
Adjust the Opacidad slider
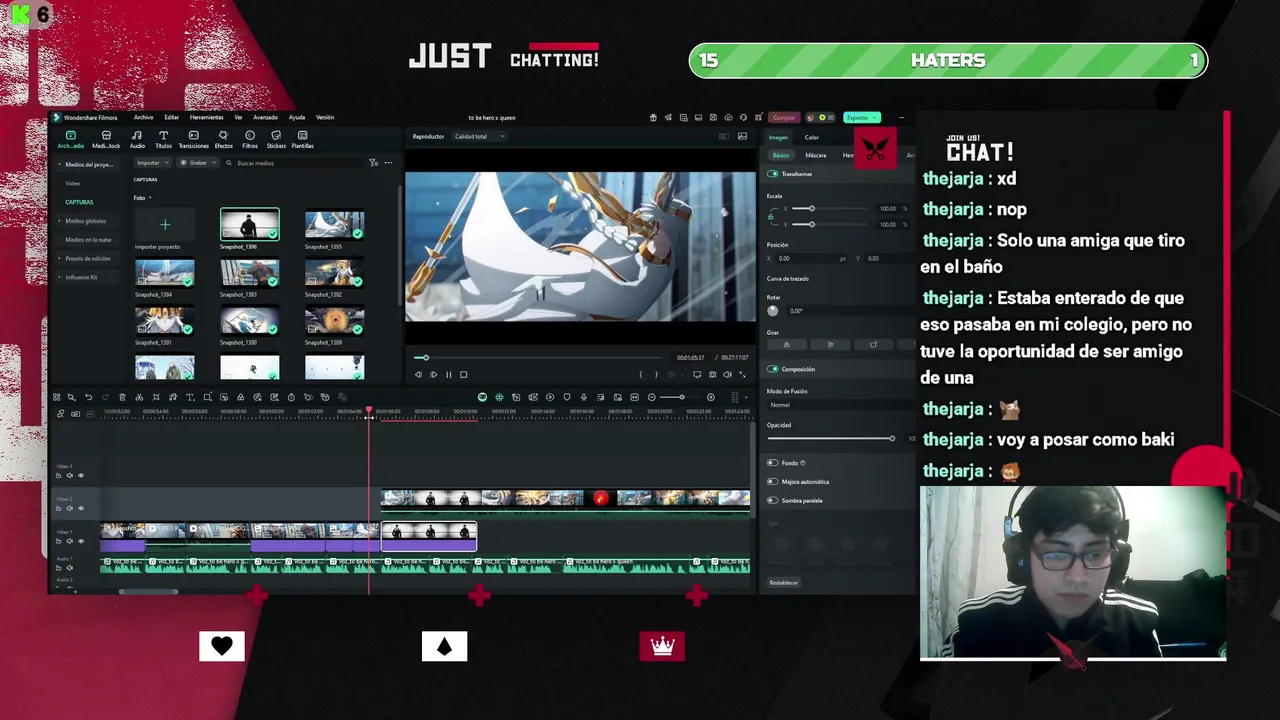pyautogui.click(x=830, y=438)
